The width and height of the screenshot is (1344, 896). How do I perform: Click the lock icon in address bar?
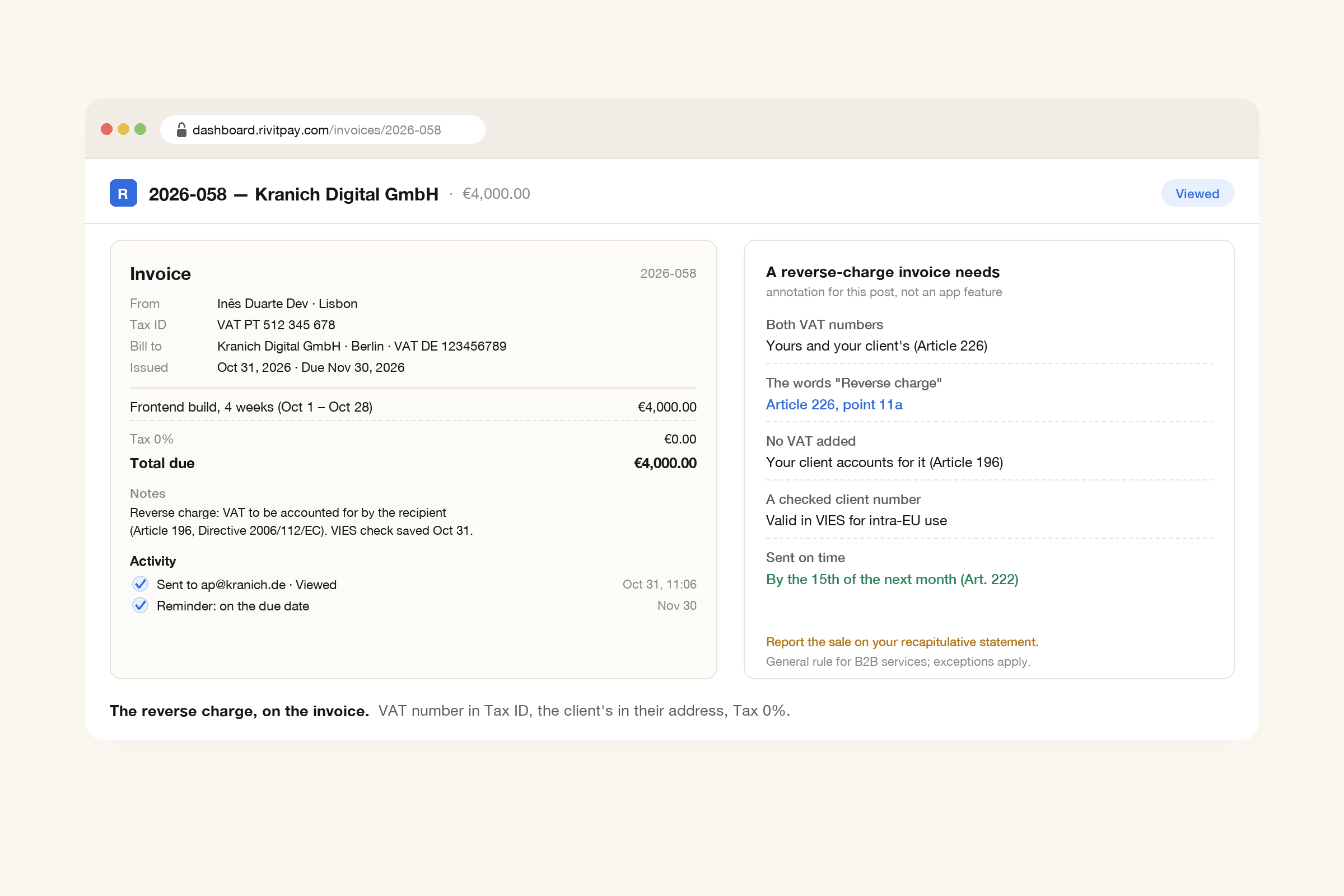pyautogui.click(x=181, y=130)
